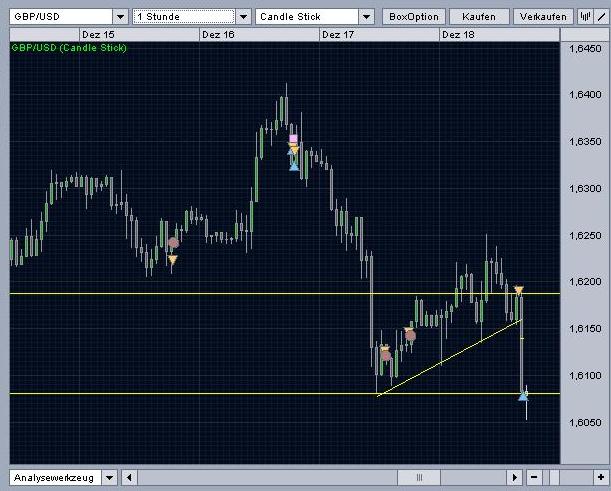Click the GBP/USD symbol field
Viewport: 611px width, 491px height.
click(x=61, y=17)
